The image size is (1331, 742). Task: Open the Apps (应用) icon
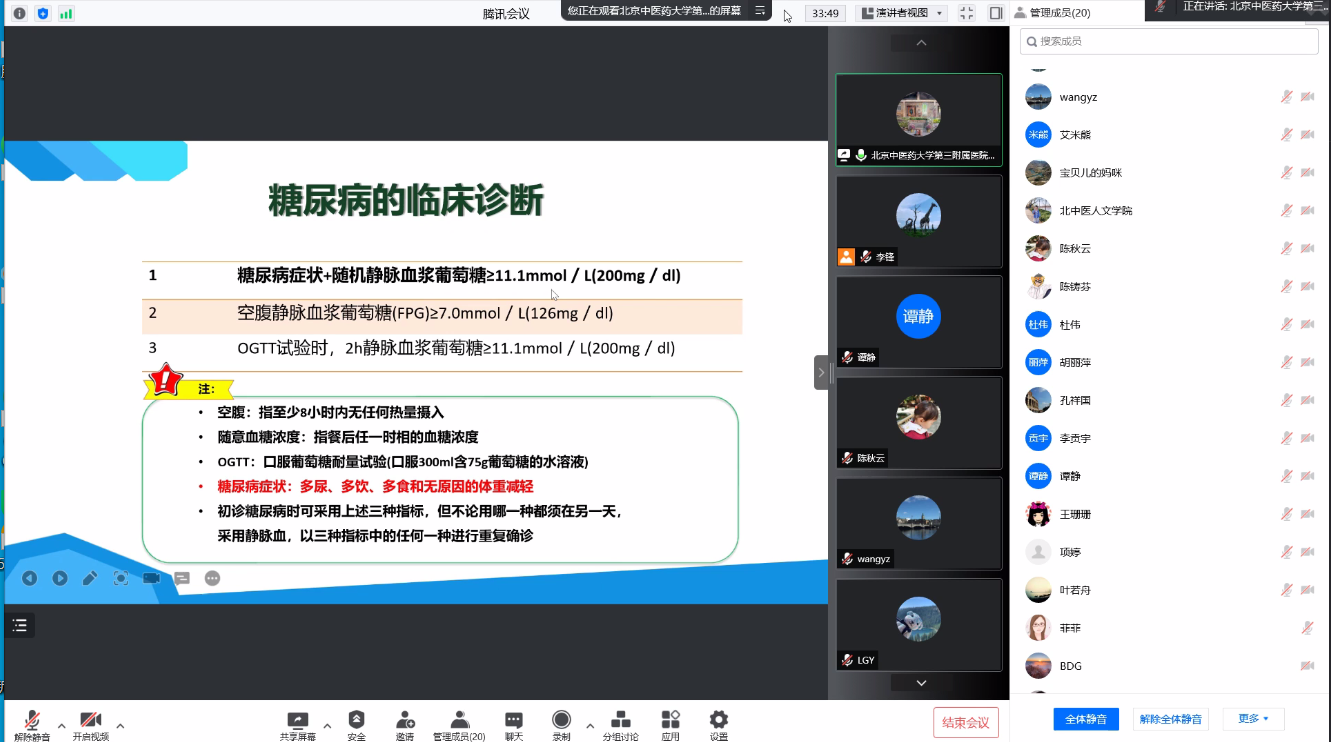670,720
